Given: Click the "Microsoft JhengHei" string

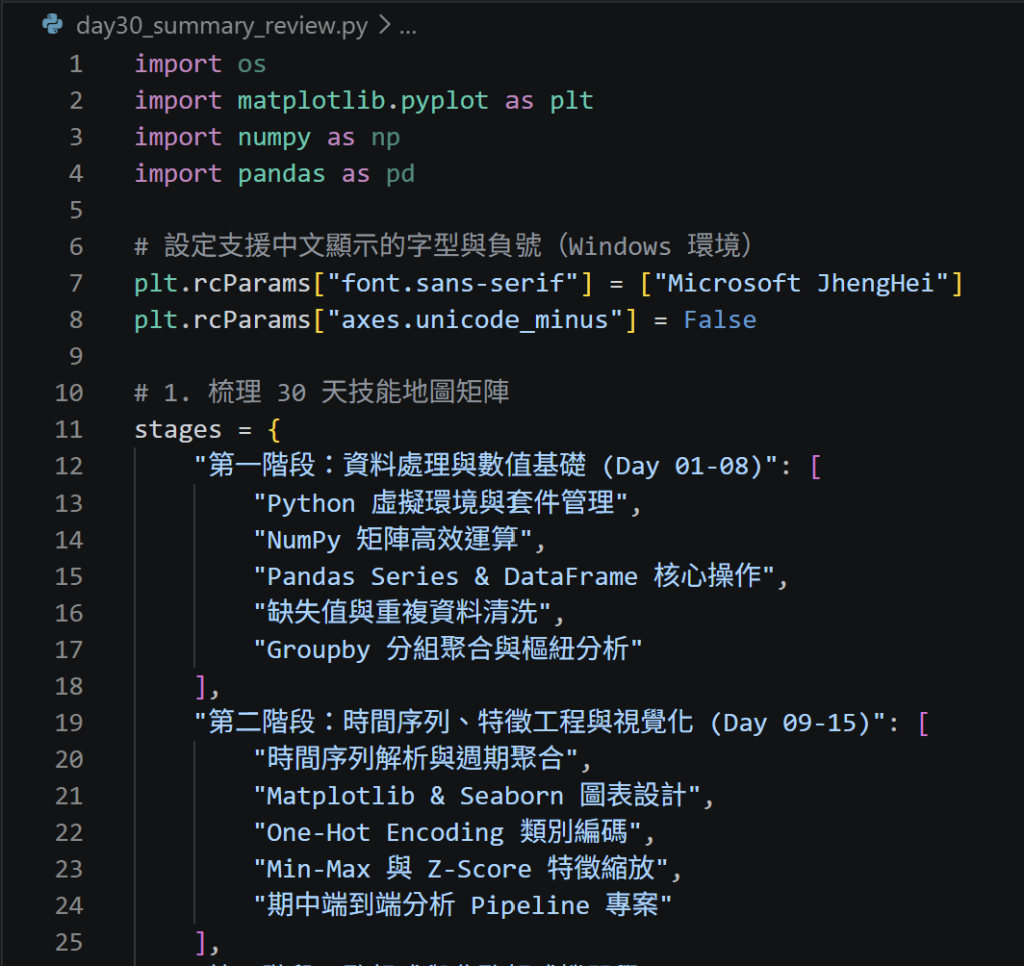Looking at the screenshot, I should 801,283.
